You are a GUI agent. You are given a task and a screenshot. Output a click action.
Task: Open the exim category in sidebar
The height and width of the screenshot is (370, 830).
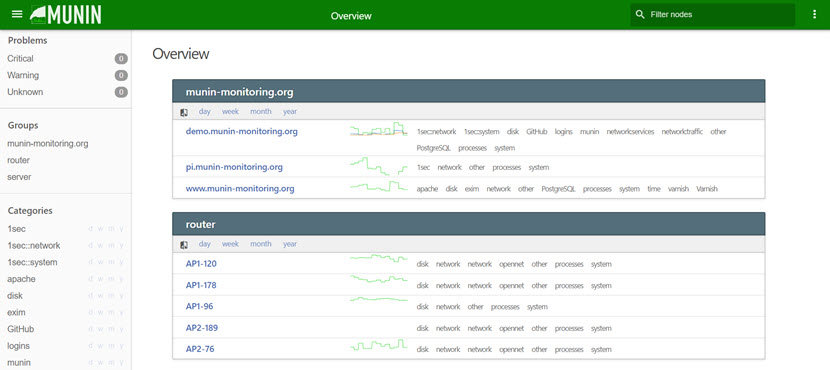pyautogui.click(x=16, y=312)
